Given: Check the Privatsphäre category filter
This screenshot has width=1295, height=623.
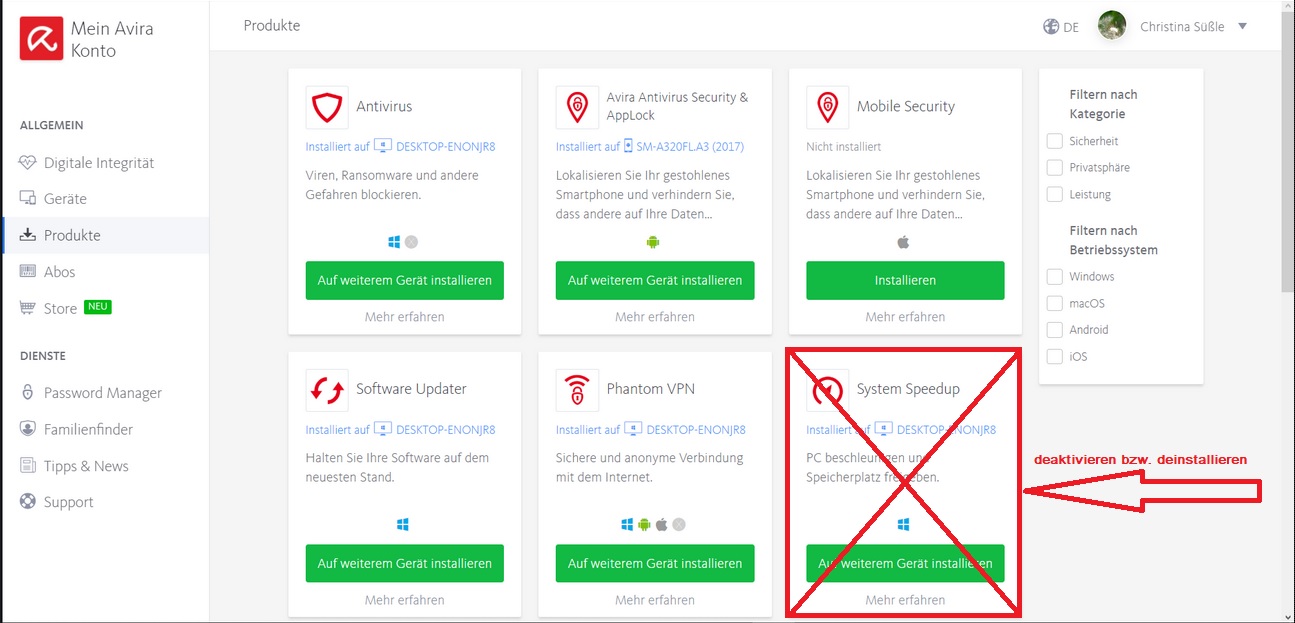Looking at the screenshot, I should [1054, 167].
